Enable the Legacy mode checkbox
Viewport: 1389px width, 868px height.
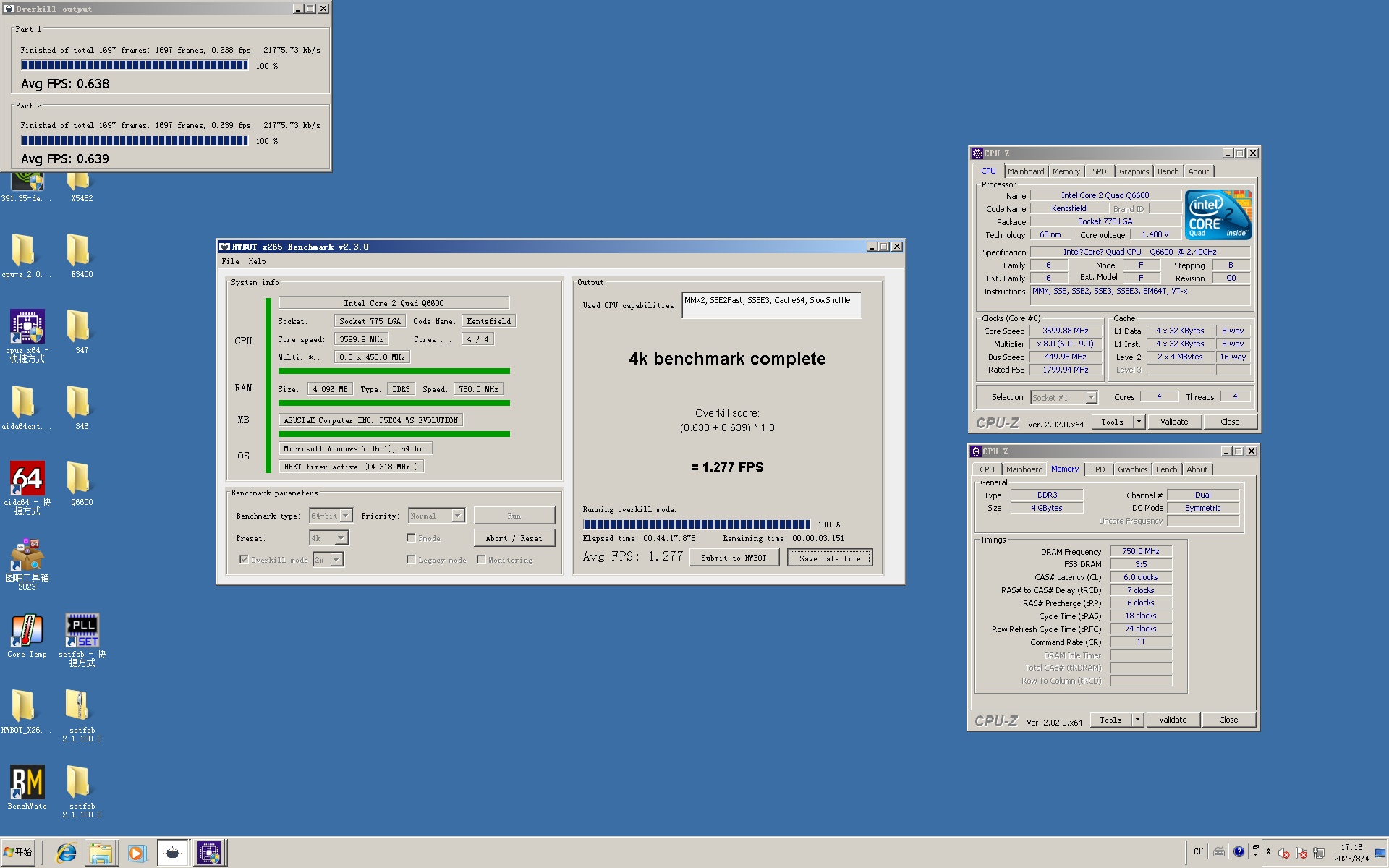411,559
